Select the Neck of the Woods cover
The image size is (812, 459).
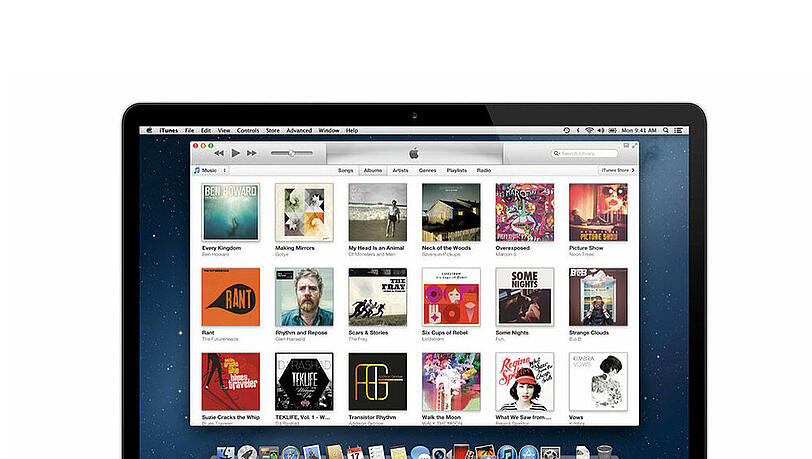coord(451,212)
